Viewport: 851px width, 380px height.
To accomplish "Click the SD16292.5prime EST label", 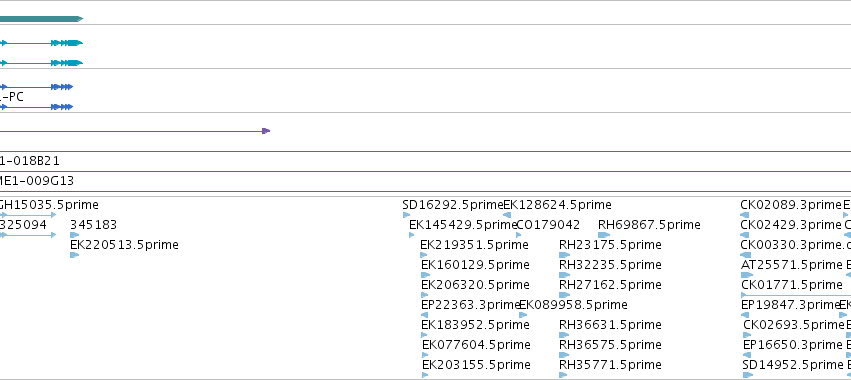I will tap(453, 205).
